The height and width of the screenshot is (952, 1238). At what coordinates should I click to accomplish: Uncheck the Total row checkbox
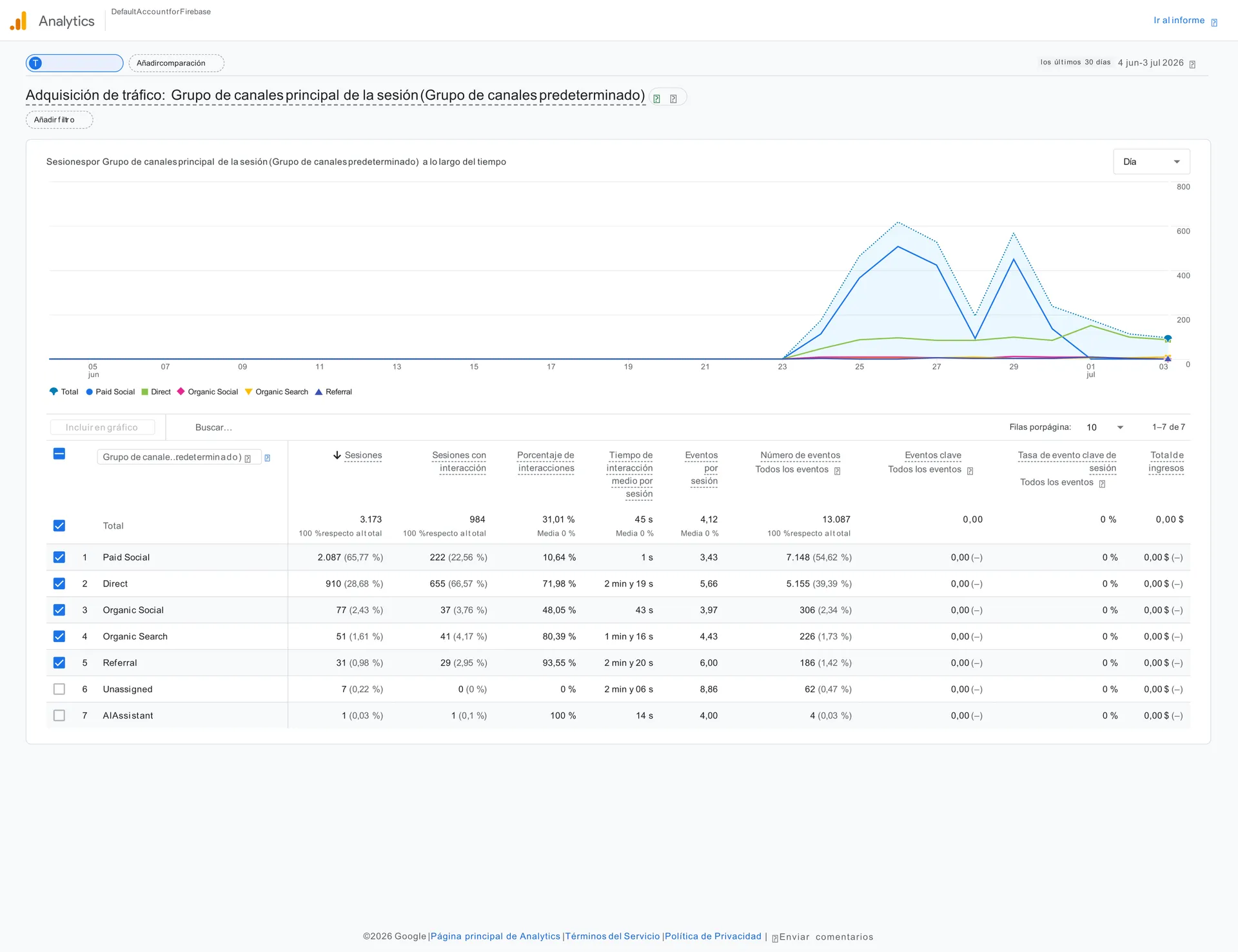point(59,526)
